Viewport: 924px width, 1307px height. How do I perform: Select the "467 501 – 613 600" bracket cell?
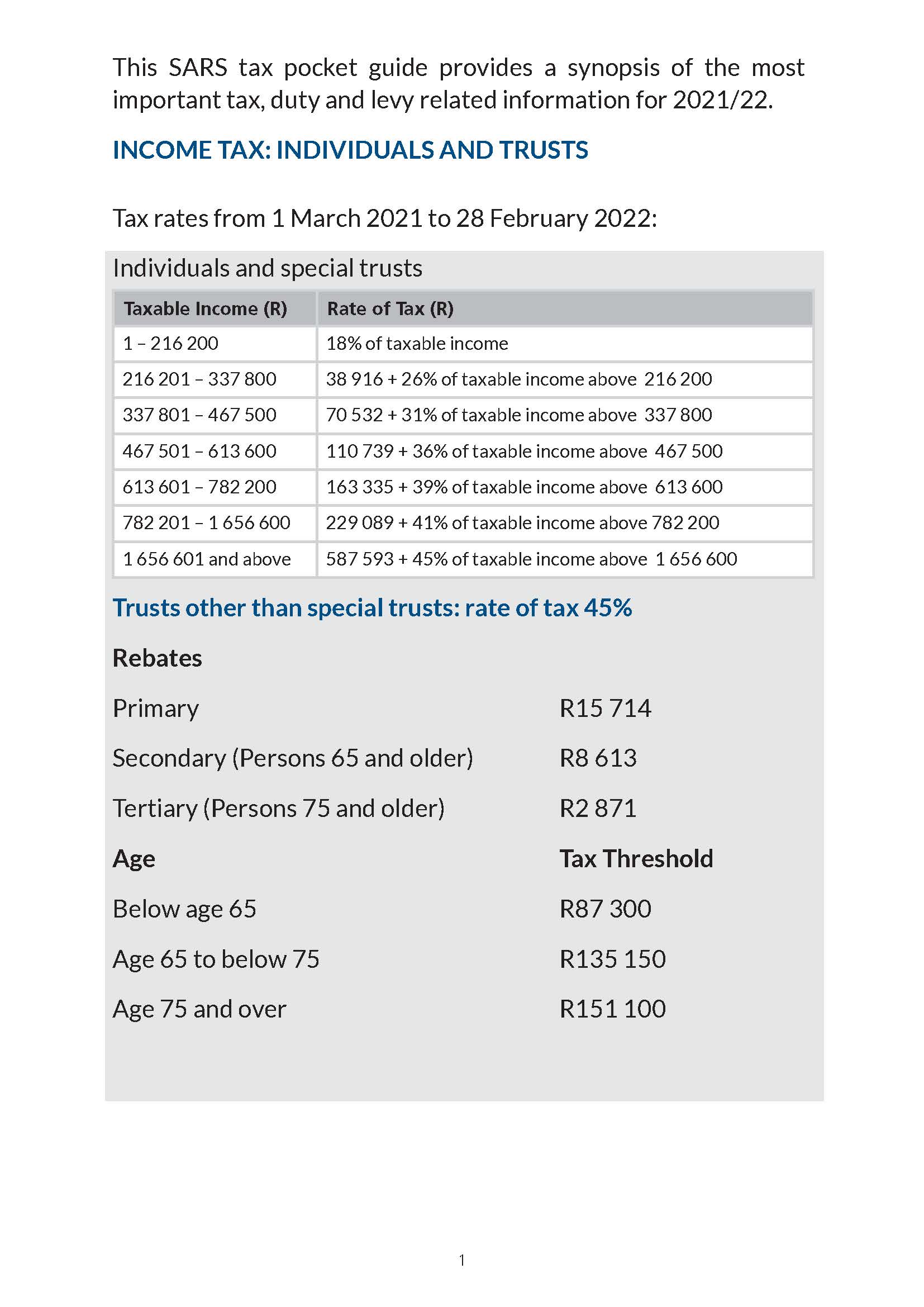pyautogui.click(x=199, y=451)
